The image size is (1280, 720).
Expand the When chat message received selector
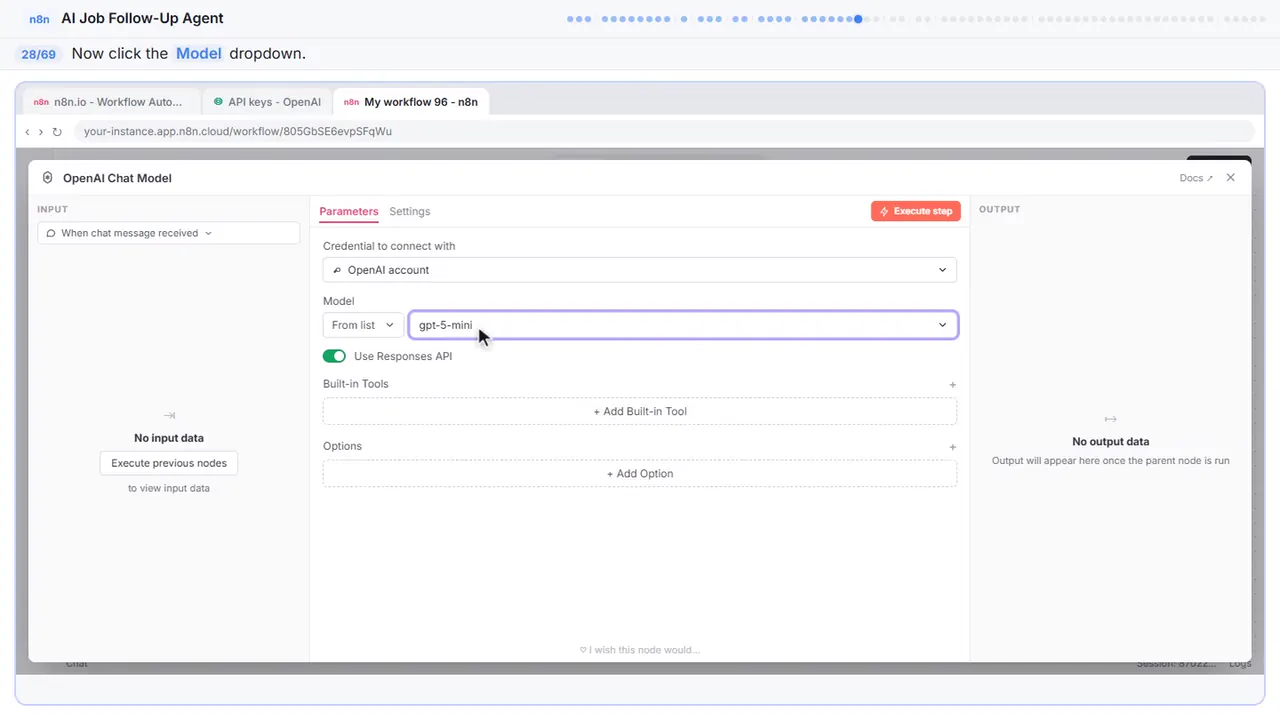168,233
